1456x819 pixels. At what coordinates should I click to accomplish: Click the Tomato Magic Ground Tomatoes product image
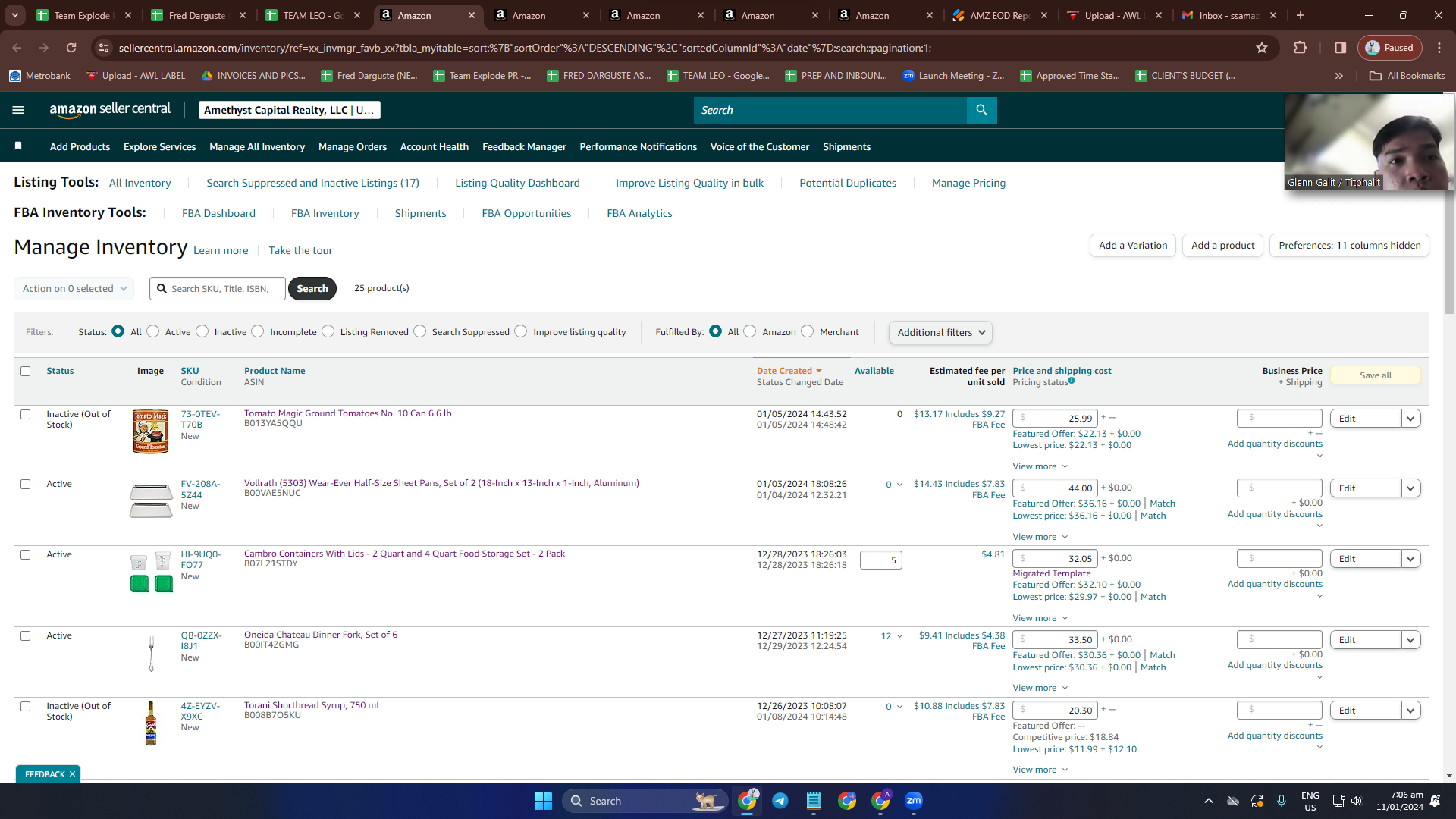[x=151, y=431]
